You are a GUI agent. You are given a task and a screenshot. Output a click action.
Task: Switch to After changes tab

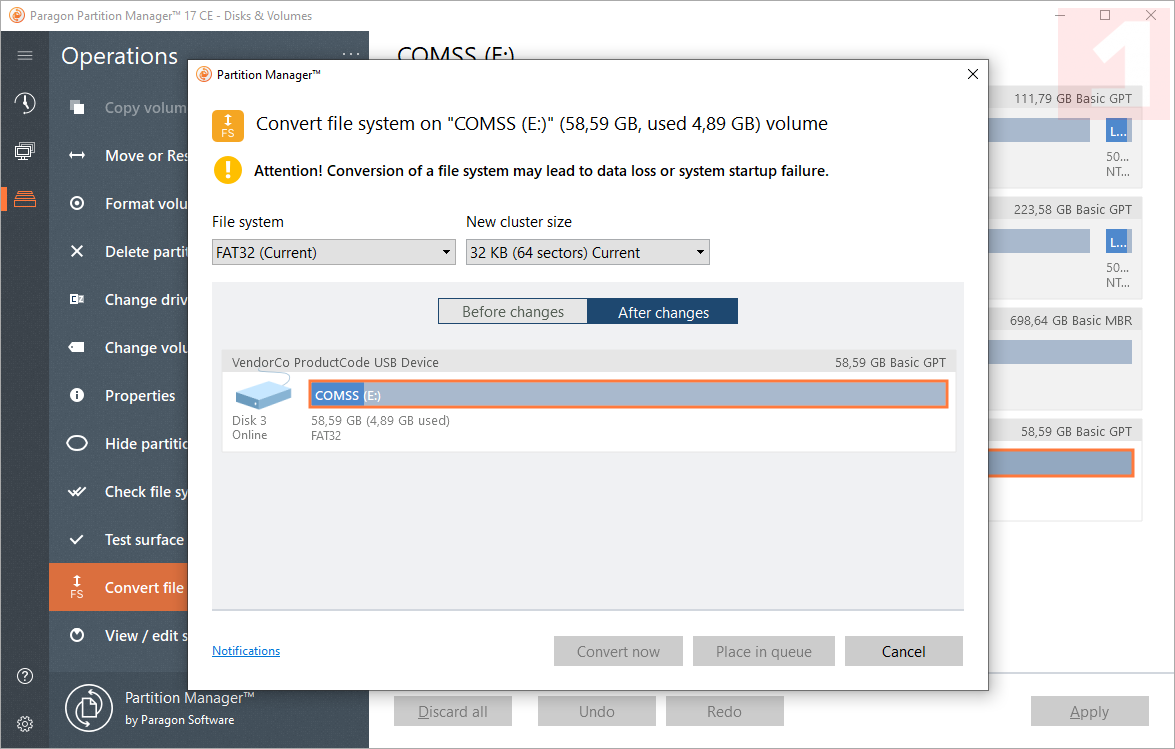click(x=663, y=312)
